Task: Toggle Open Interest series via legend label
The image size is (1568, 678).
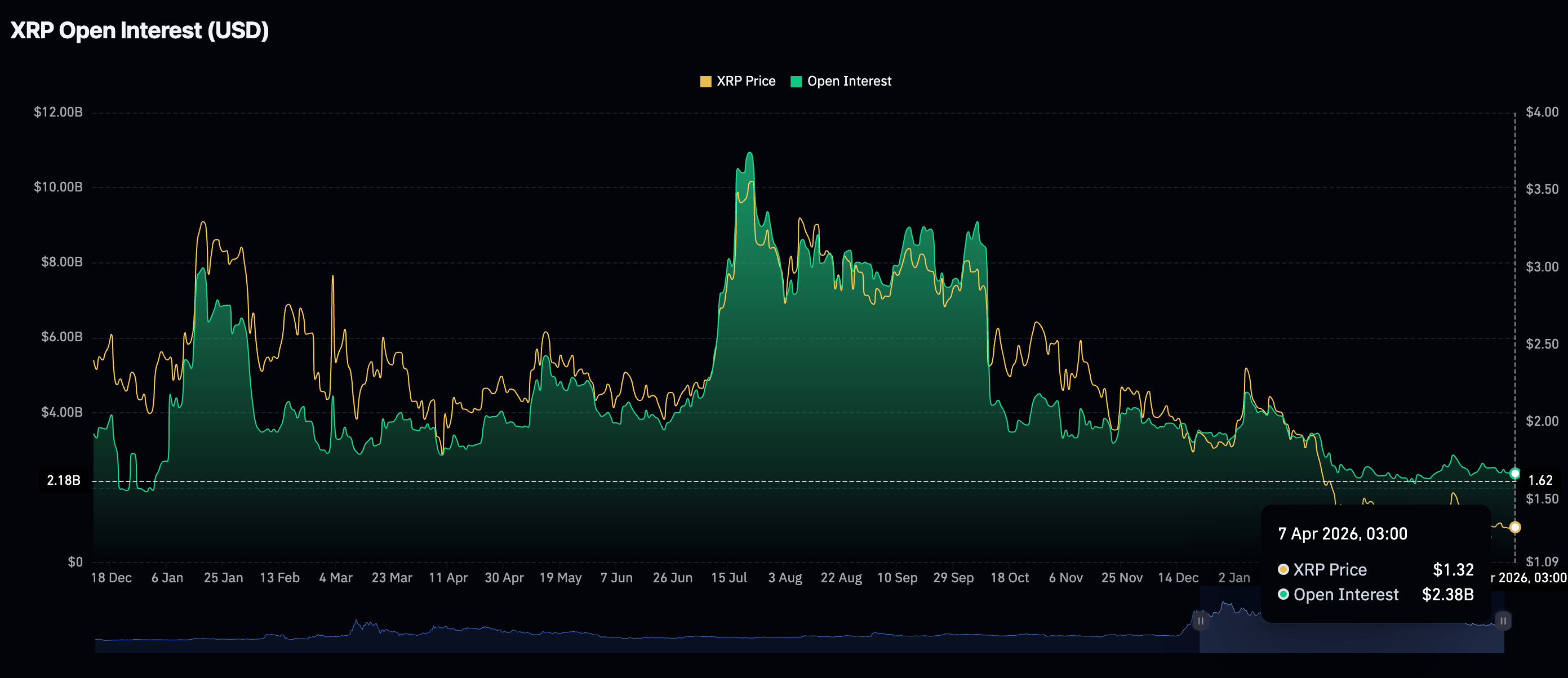Action: click(x=849, y=82)
